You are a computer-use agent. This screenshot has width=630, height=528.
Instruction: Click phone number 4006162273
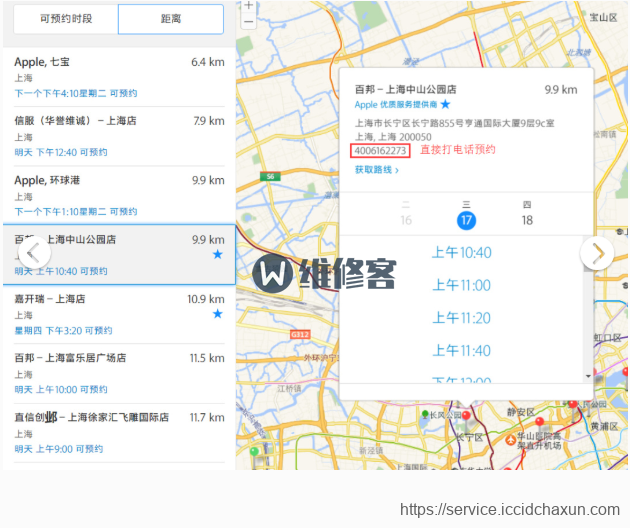point(380,151)
